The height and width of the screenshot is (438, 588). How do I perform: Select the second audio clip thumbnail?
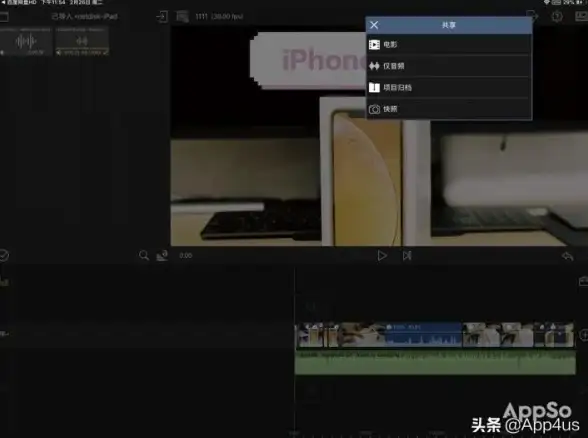[x=82, y=41]
